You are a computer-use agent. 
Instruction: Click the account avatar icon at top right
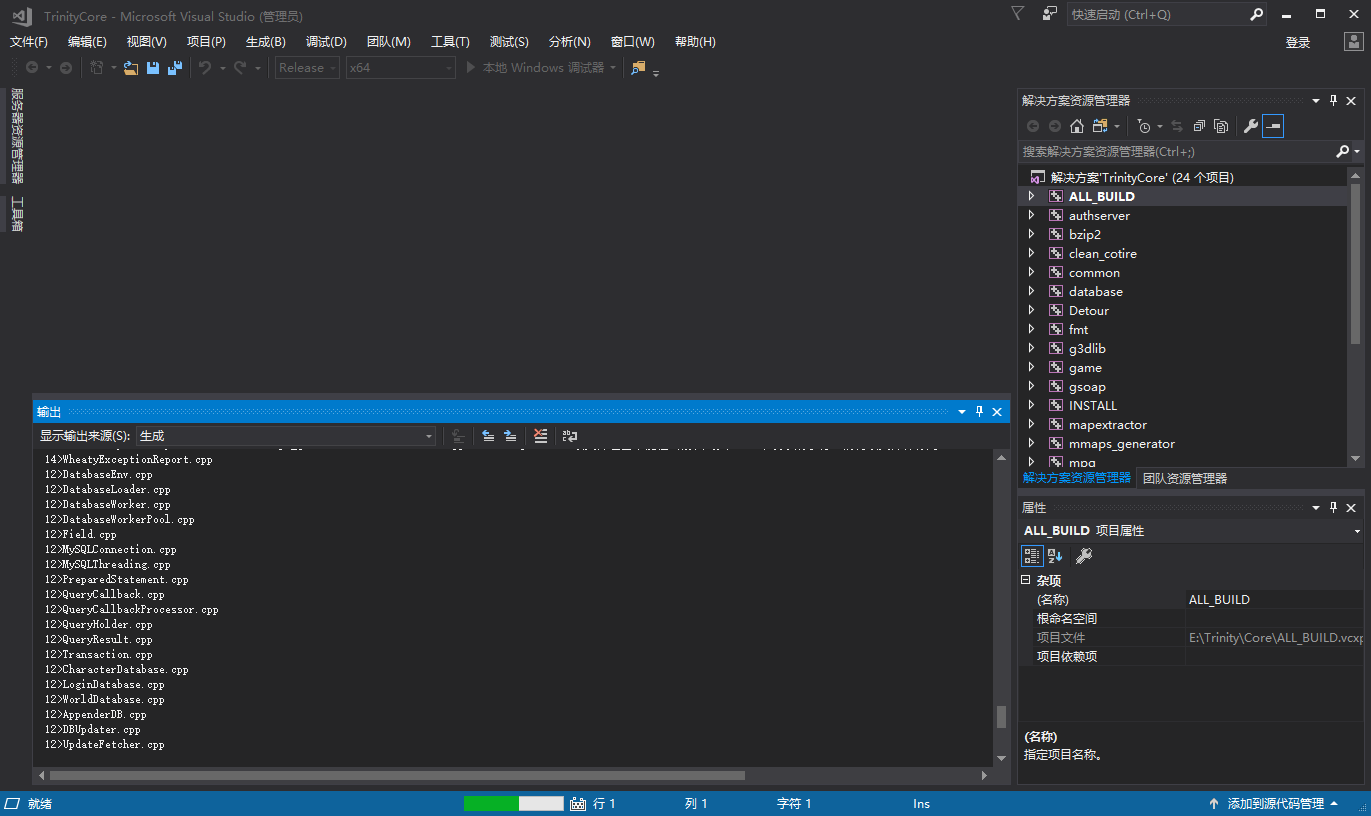point(1352,41)
